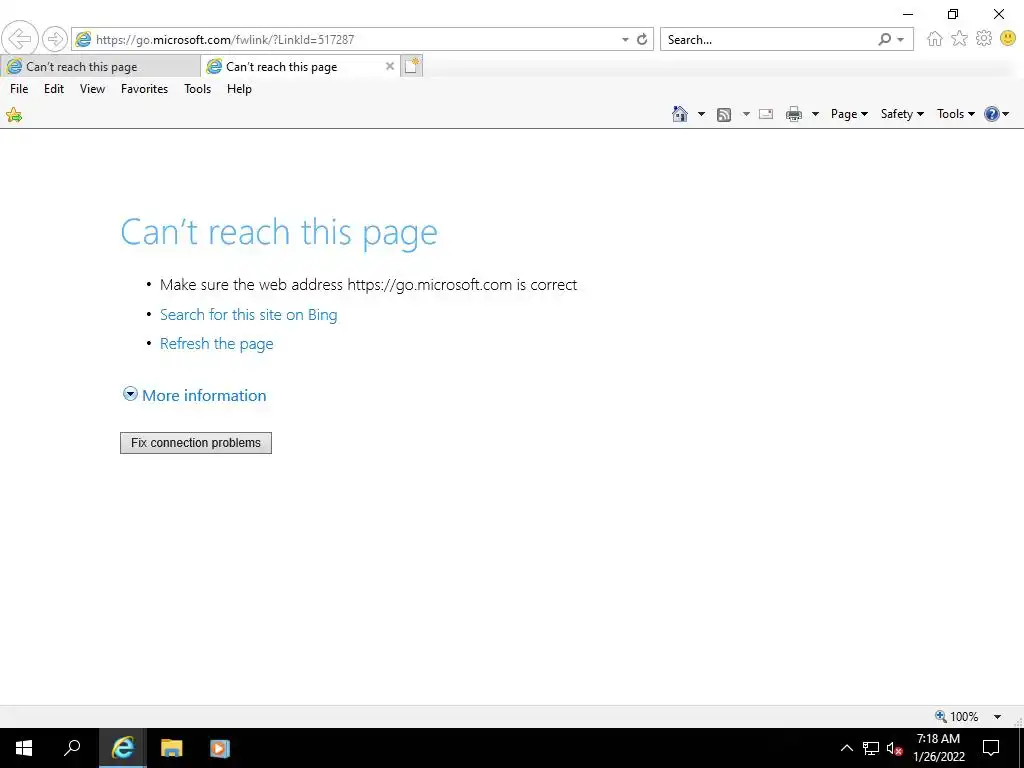1024x768 pixels.
Task: Expand feeds dropdown arrow
Action: (x=746, y=114)
